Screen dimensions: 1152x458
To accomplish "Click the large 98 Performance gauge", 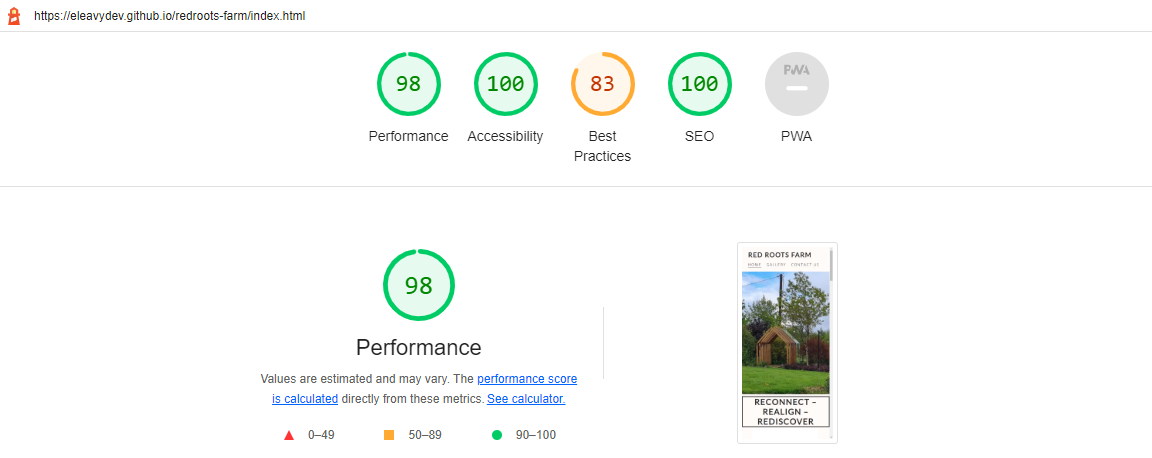I will [x=419, y=285].
